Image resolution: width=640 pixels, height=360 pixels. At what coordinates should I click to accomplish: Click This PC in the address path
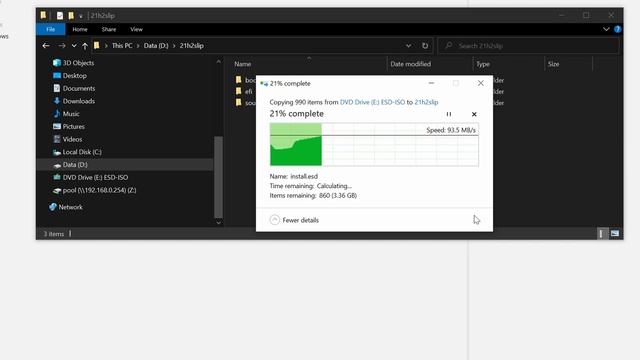click(x=122, y=46)
